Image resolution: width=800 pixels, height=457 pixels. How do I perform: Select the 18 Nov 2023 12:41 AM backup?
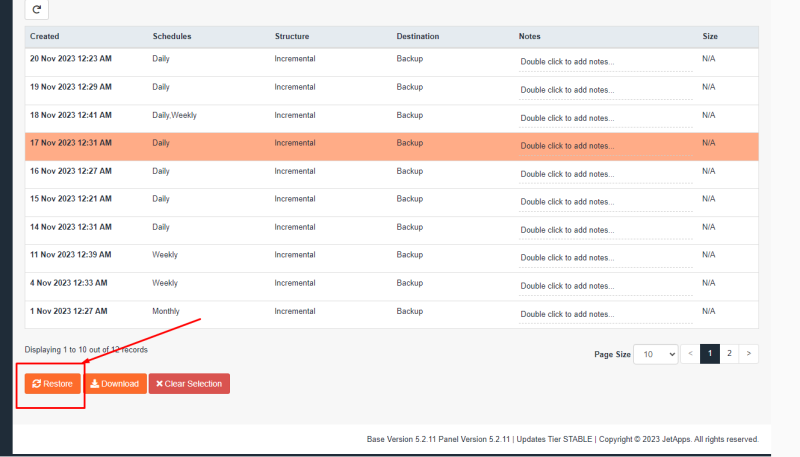pos(392,119)
